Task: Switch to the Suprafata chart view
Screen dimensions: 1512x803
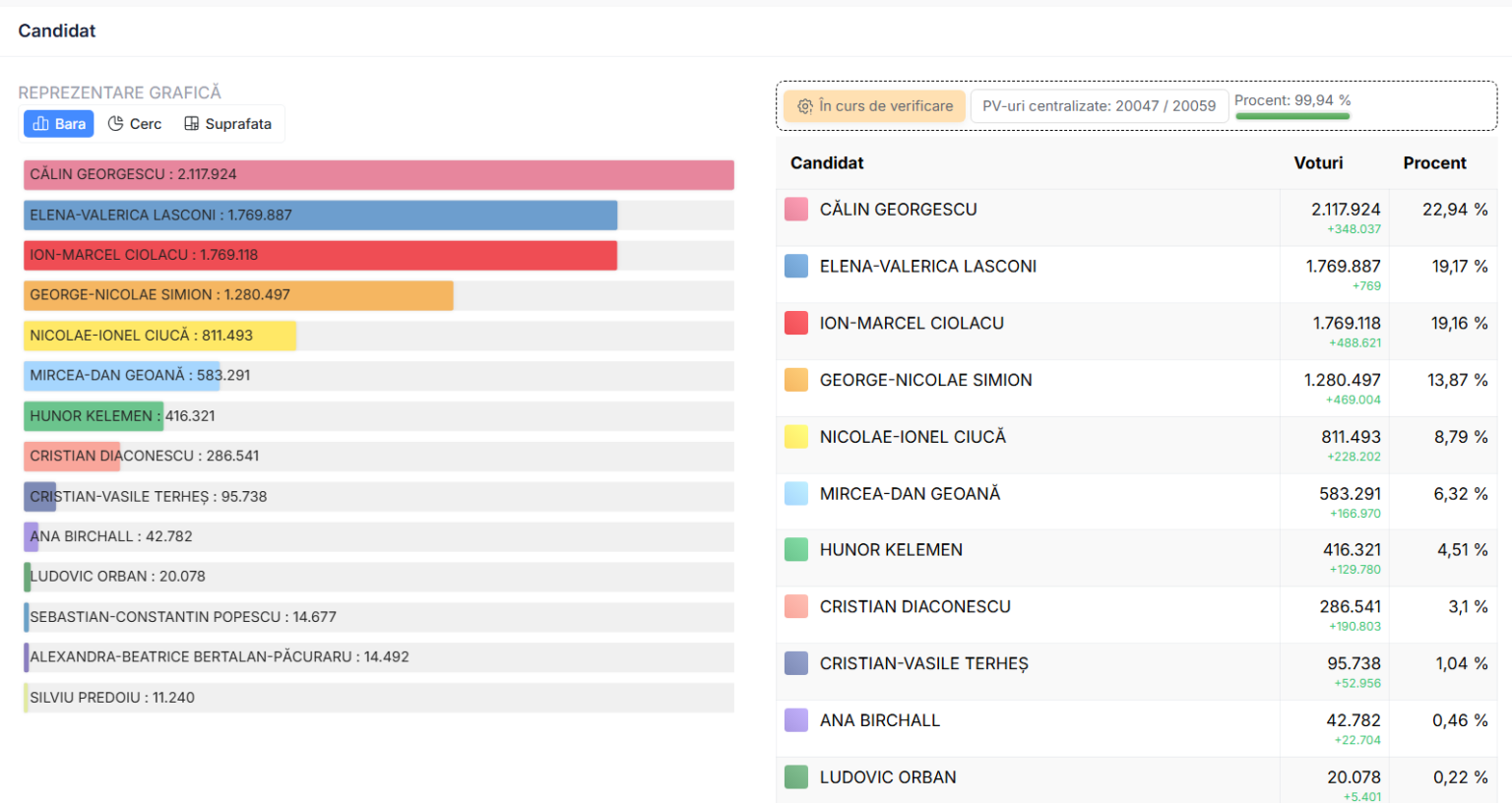Action: click(x=227, y=124)
